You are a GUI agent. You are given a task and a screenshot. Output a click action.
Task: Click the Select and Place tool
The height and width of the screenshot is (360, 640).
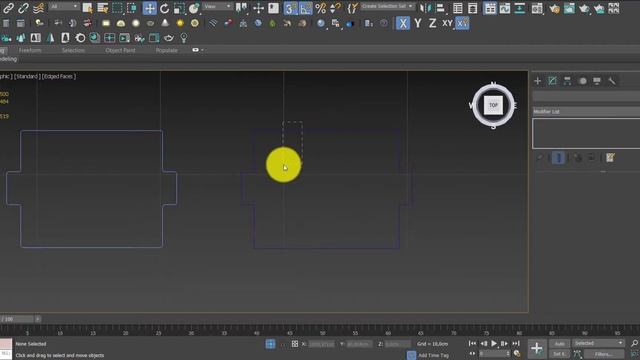(x=194, y=8)
